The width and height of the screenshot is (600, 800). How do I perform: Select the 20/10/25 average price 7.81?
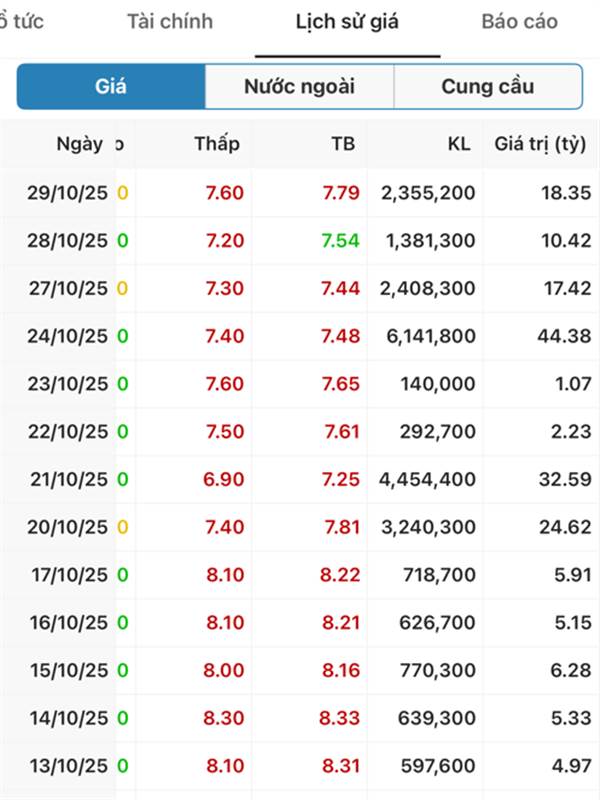point(340,527)
